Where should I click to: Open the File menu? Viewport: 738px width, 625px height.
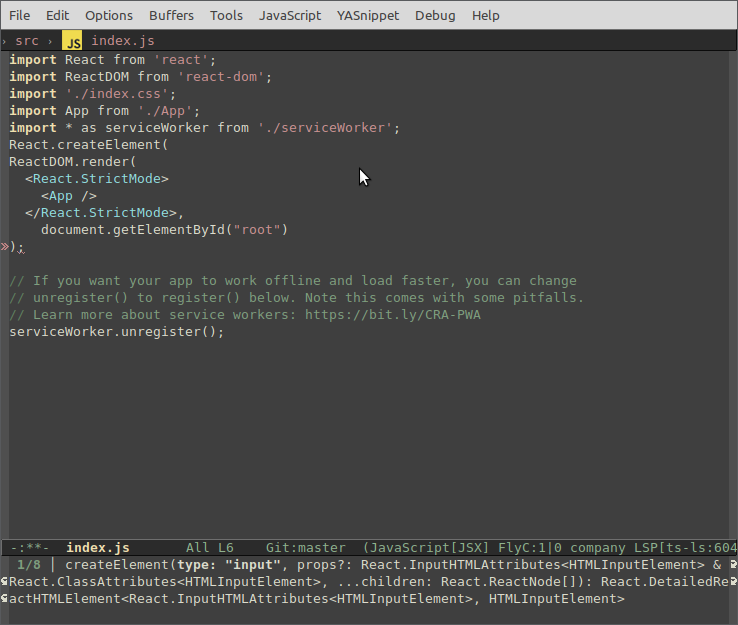coord(20,15)
